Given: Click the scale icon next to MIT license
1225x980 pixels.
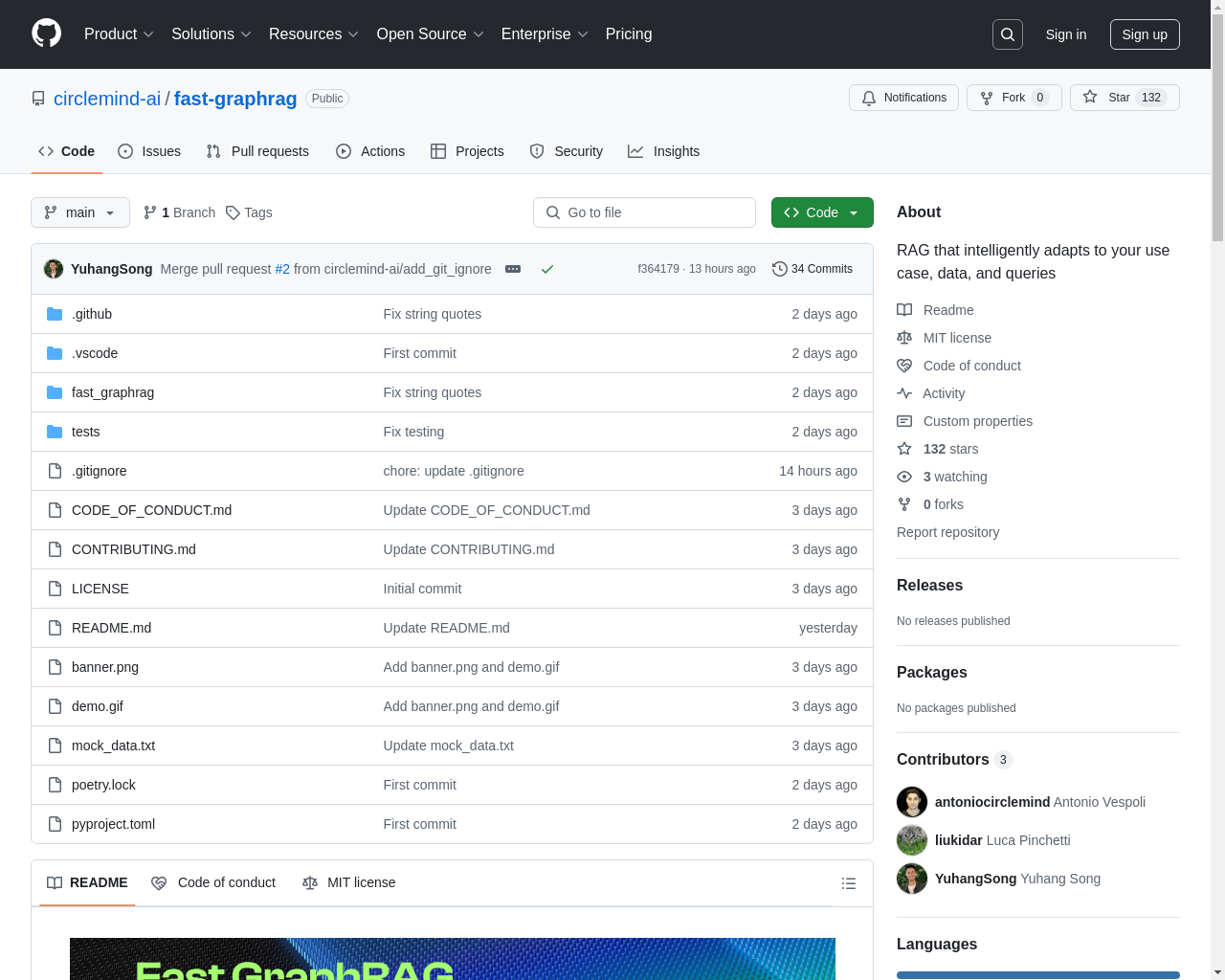Looking at the screenshot, I should click(x=904, y=338).
